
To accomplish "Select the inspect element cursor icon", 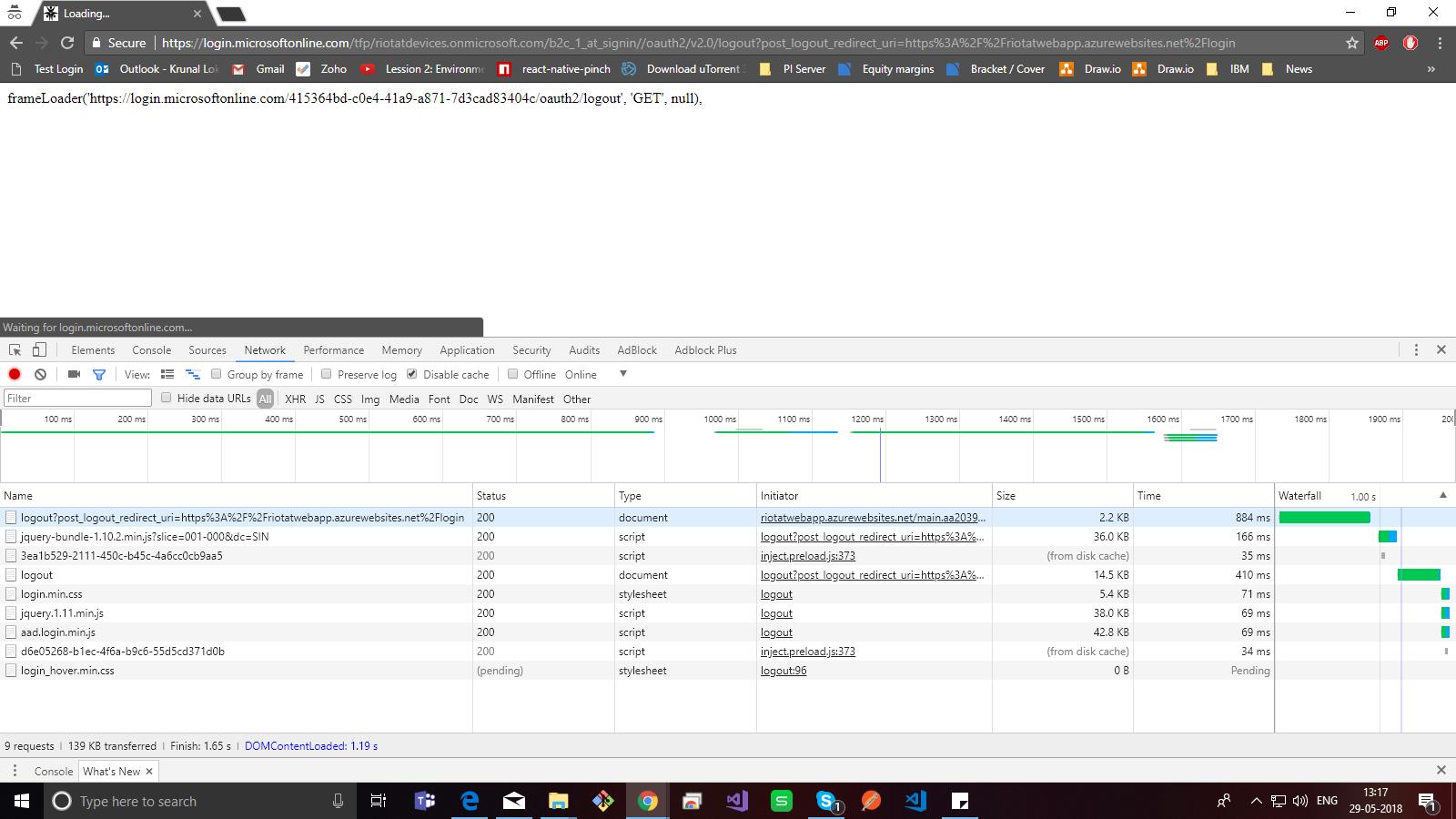I will pyautogui.click(x=14, y=349).
